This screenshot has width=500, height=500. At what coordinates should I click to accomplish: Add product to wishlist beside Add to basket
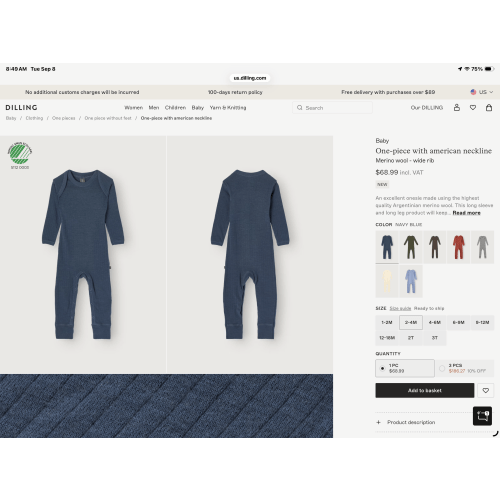point(486,390)
